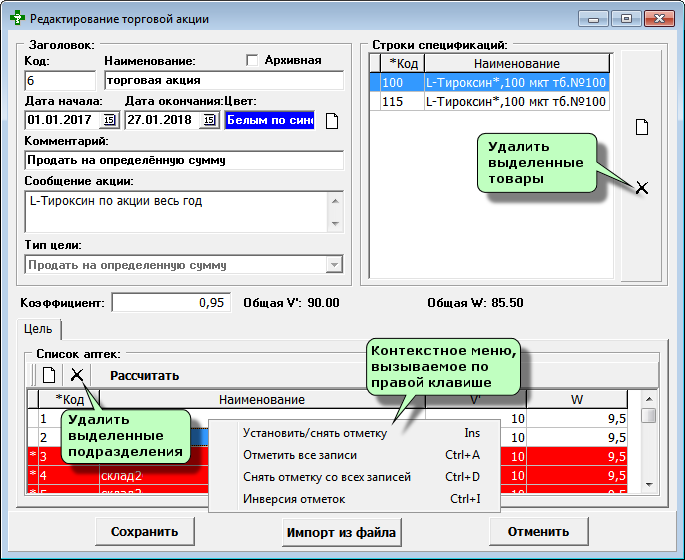The height and width of the screenshot is (560, 685).
Task: Open the end date calendar picker
Action: click(x=209, y=121)
